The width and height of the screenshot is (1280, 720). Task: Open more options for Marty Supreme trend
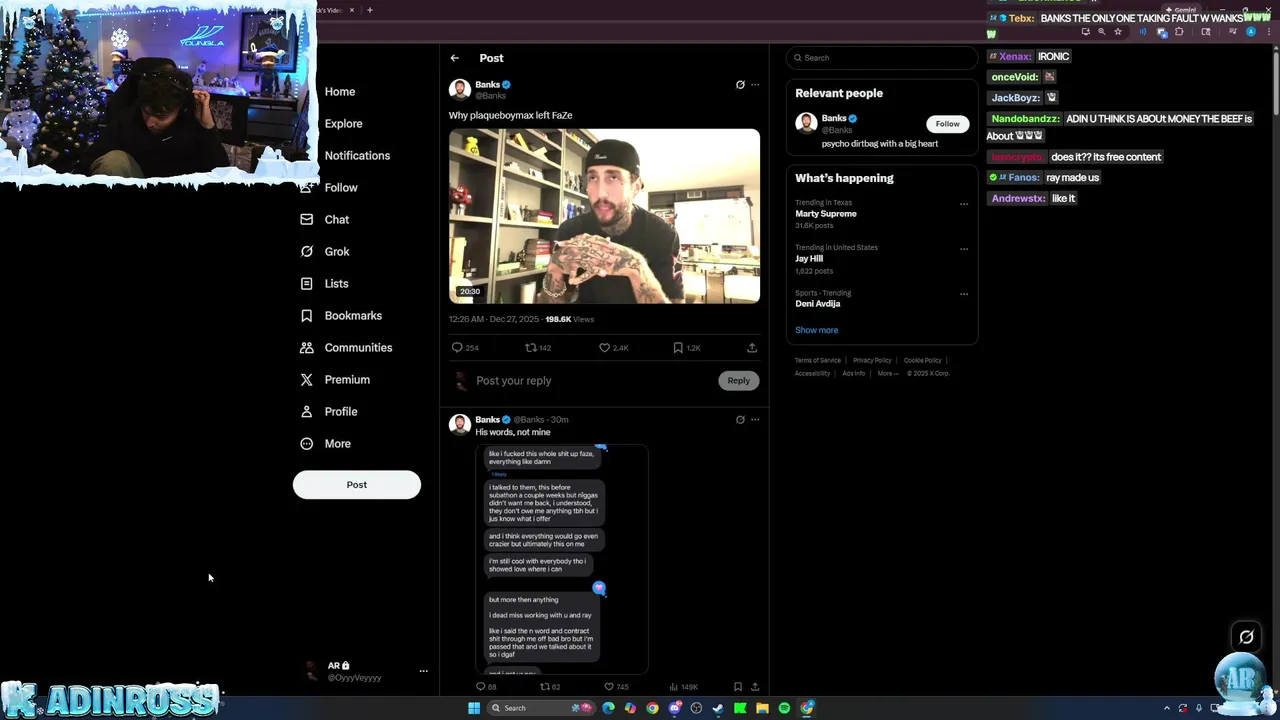click(964, 204)
